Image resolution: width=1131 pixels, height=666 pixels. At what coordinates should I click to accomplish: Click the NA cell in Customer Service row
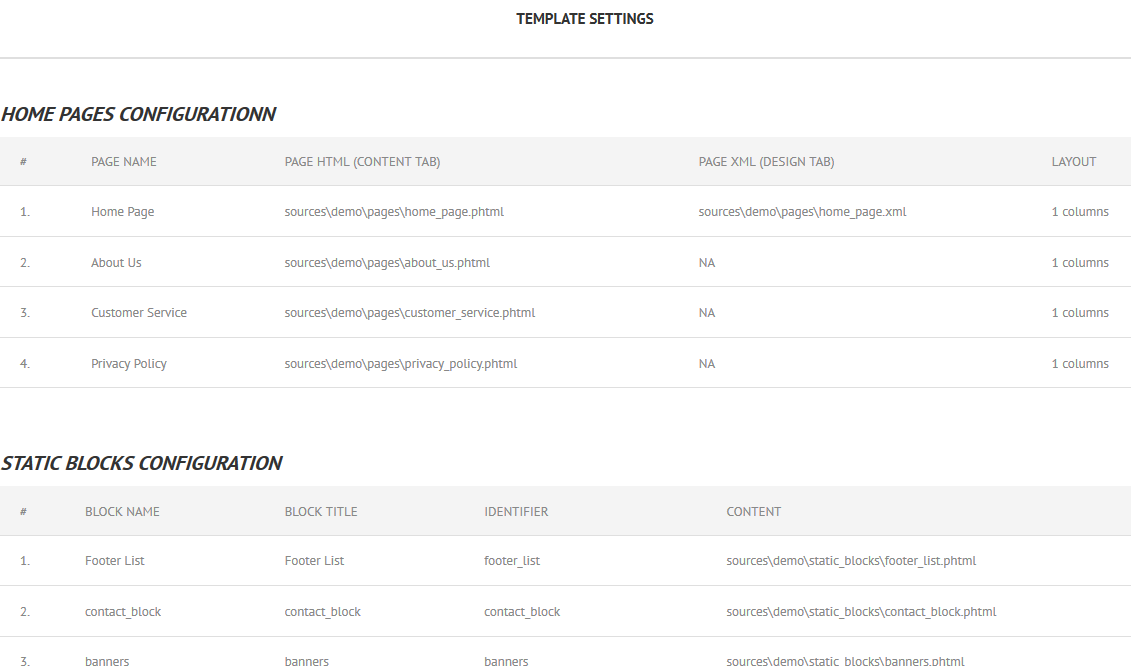707,312
